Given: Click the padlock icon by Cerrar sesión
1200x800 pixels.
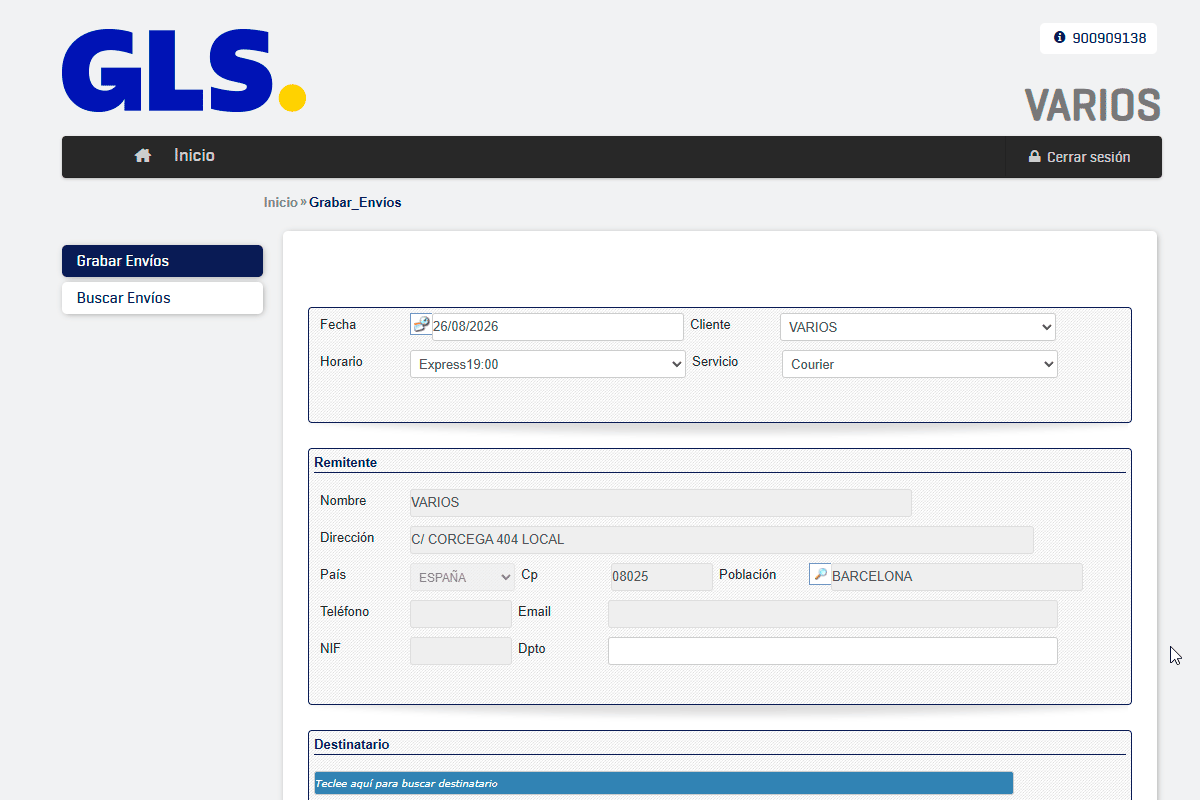Looking at the screenshot, I should click(1035, 157).
